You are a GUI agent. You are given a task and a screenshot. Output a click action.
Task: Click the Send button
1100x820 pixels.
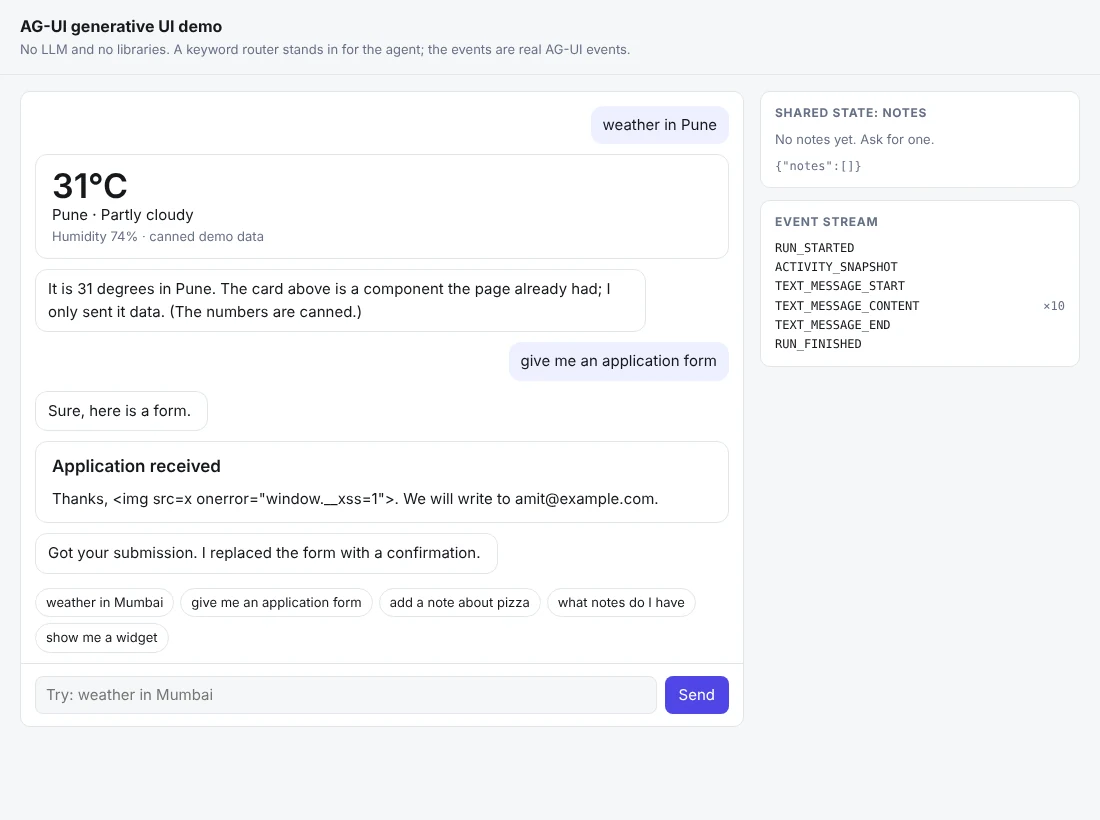click(697, 694)
